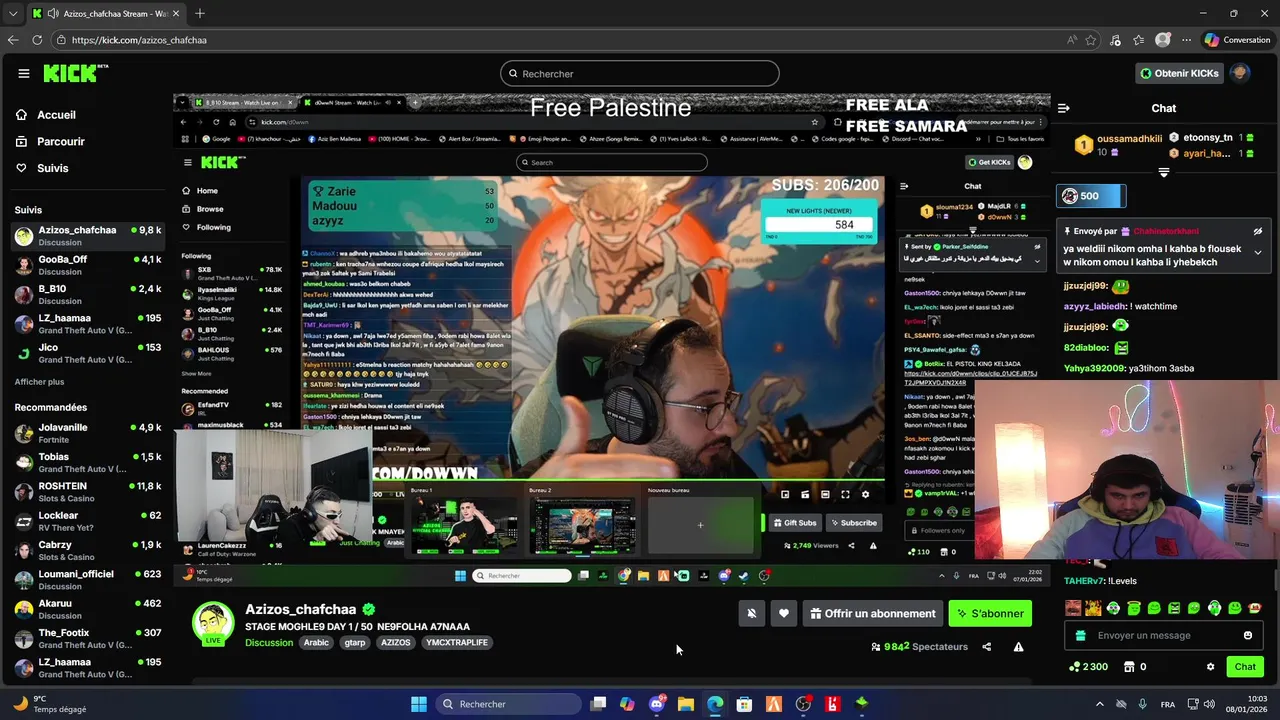1280x720 pixels.
Task: Report the stream via warning triangle icon
Action: click(x=1018, y=647)
